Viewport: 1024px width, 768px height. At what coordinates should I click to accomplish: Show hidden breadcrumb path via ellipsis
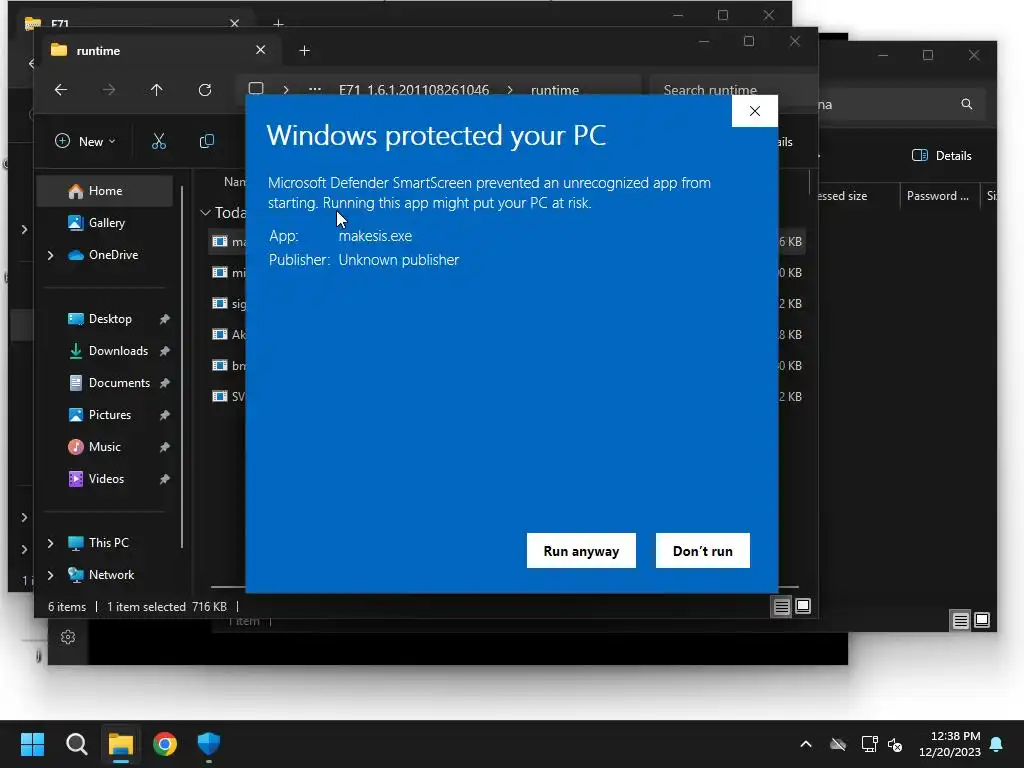point(315,89)
